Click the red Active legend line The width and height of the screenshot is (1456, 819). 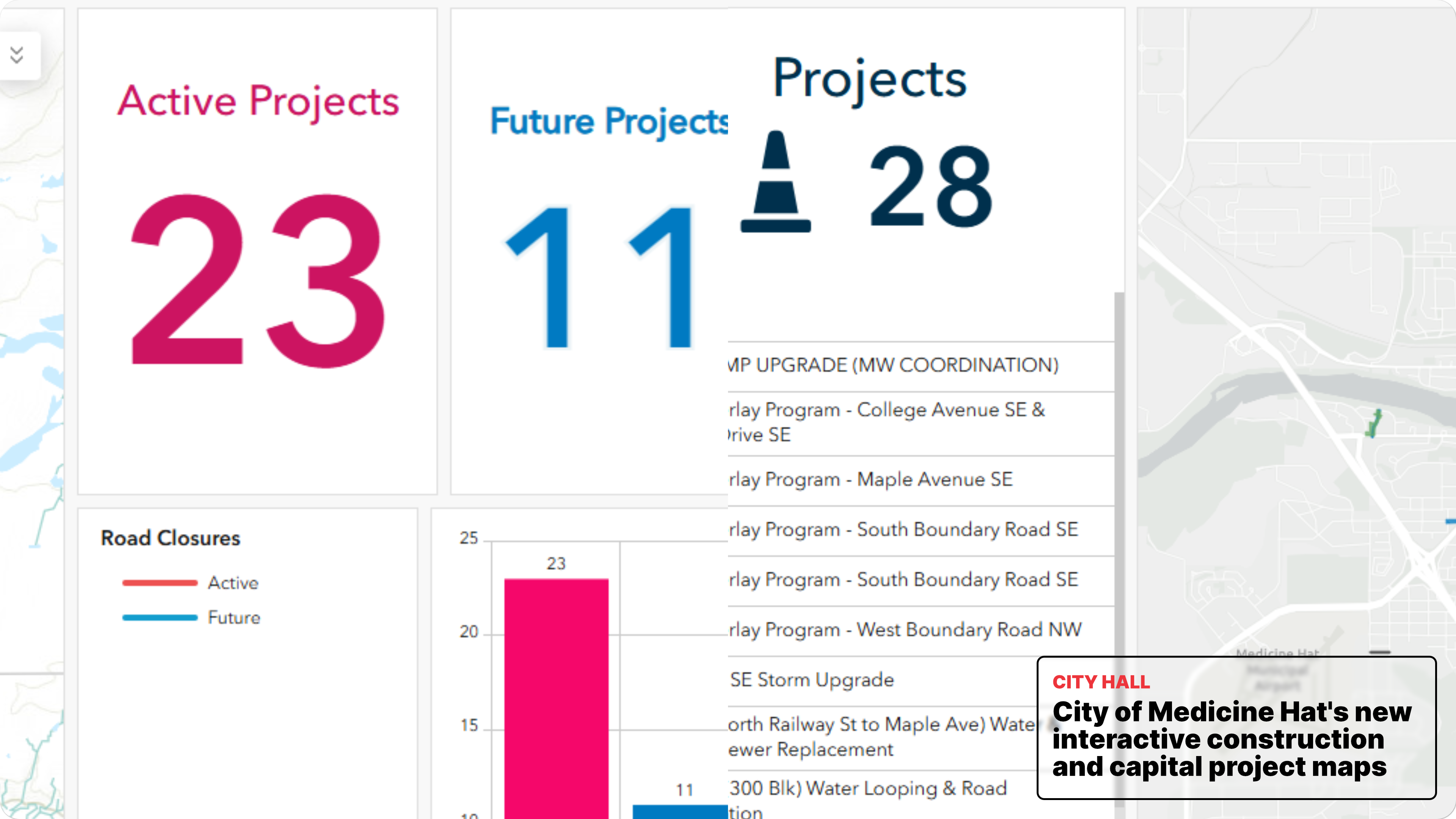160,583
